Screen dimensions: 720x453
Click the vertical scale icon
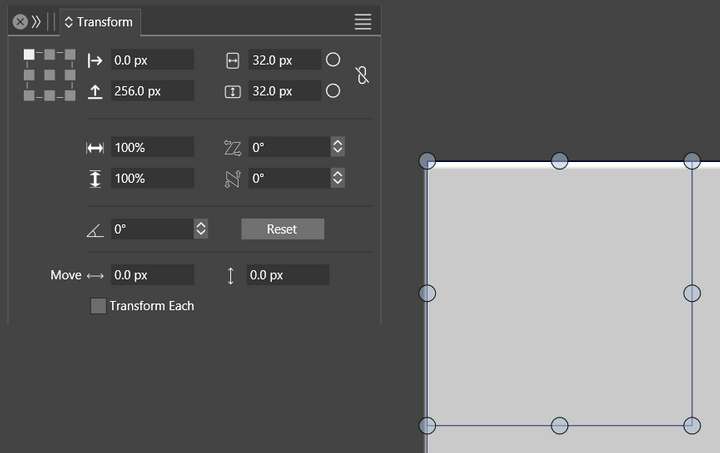(x=95, y=179)
